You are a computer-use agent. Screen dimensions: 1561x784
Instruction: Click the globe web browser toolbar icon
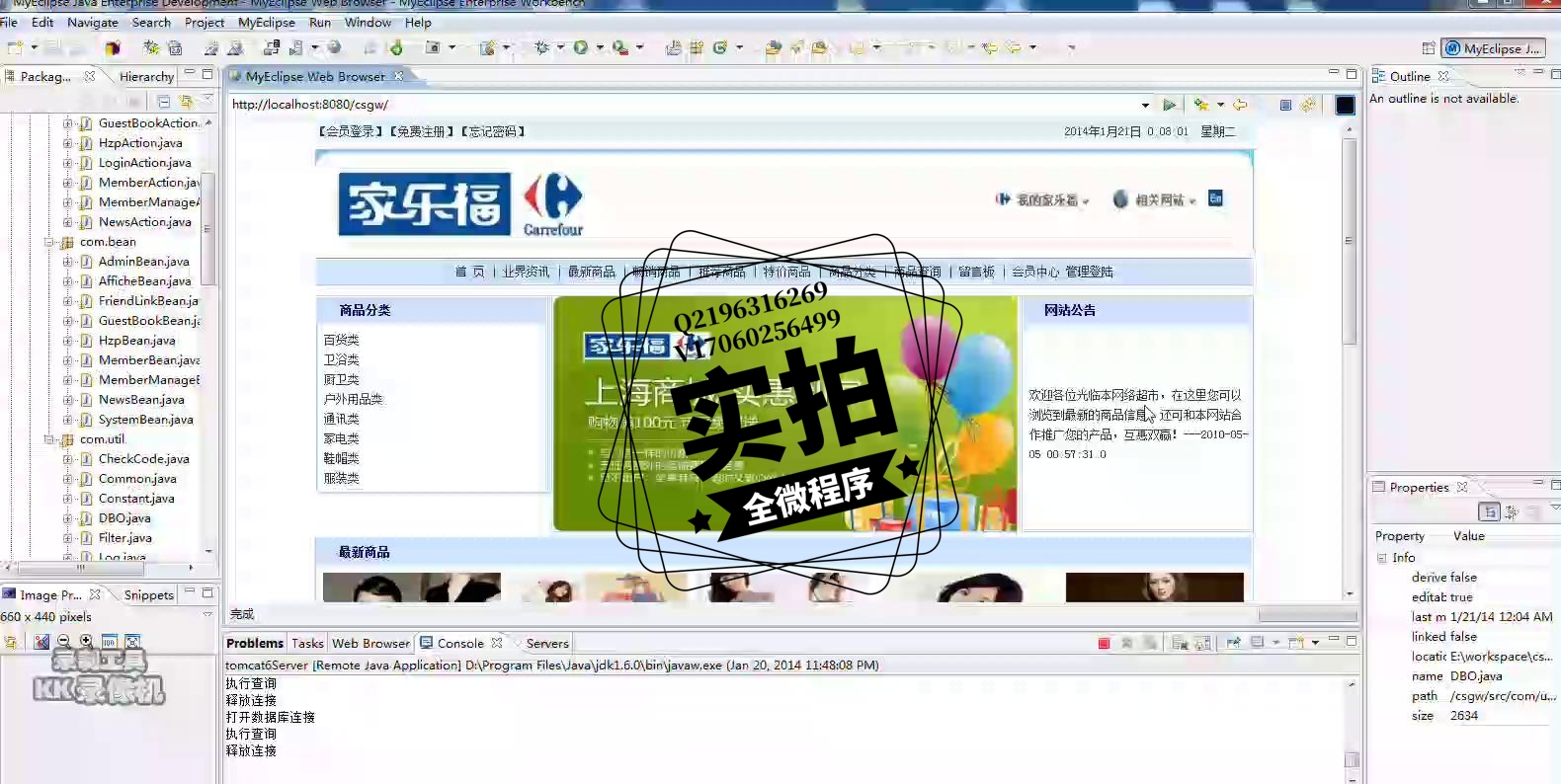coord(334,47)
